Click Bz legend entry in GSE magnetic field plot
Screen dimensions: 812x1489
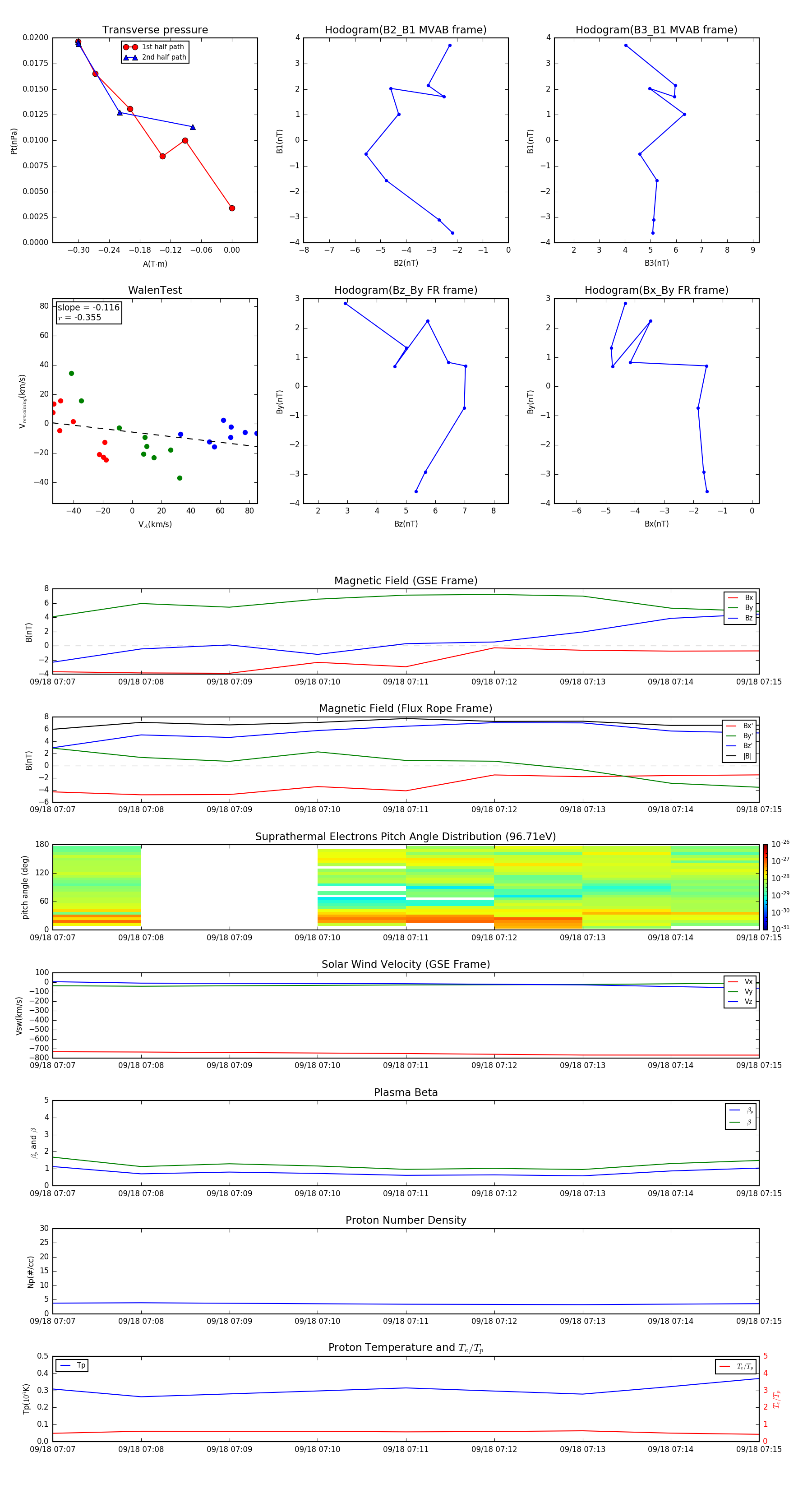[x=740, y=618]
